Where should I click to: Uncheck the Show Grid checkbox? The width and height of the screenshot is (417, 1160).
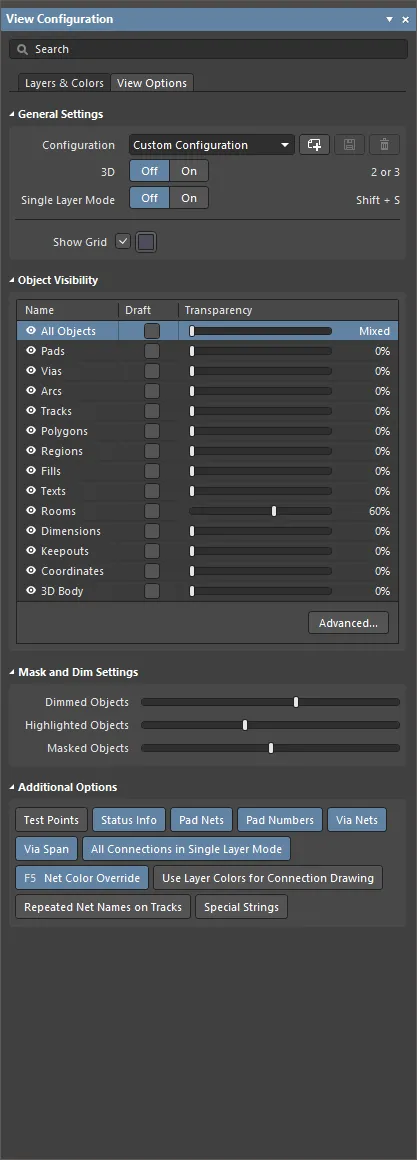123,242
